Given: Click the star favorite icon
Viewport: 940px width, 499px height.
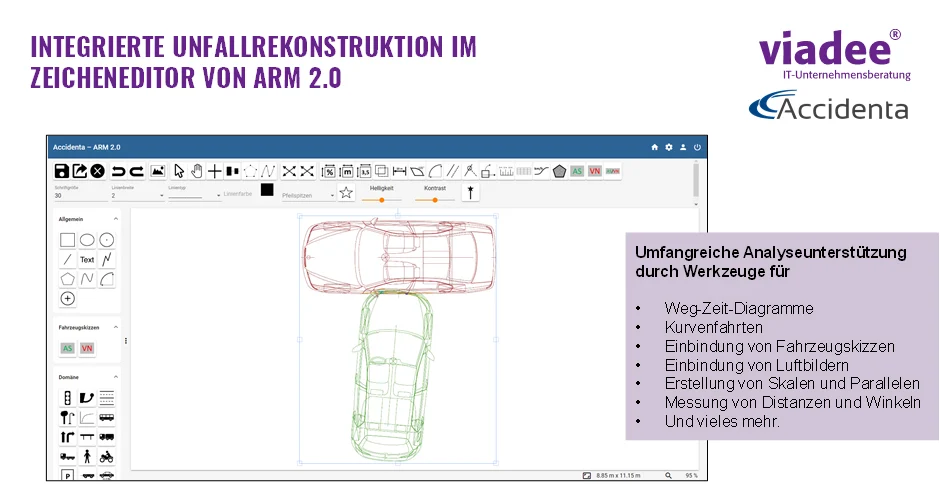Looking at the screenshot, I should (346, 193).
